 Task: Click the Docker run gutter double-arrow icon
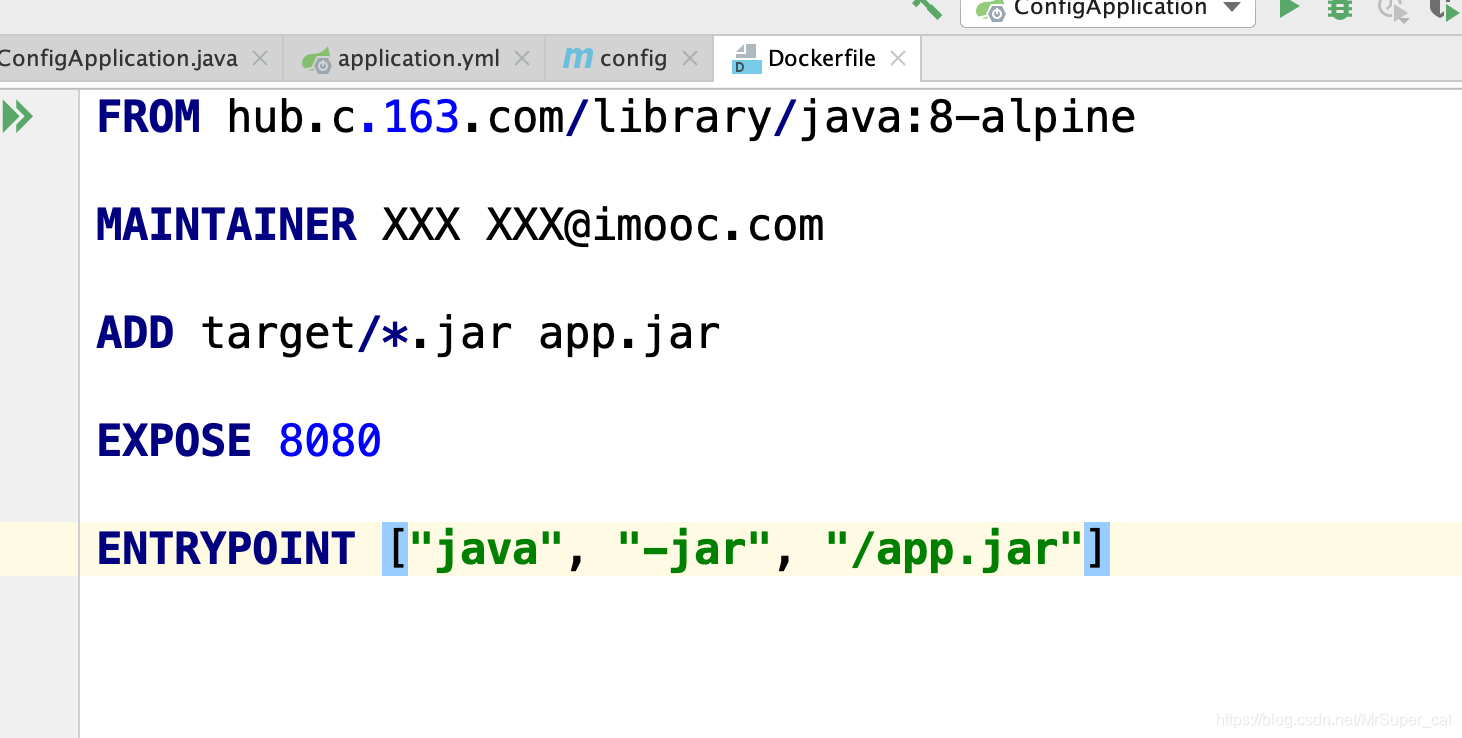click(x=17, y=117)
